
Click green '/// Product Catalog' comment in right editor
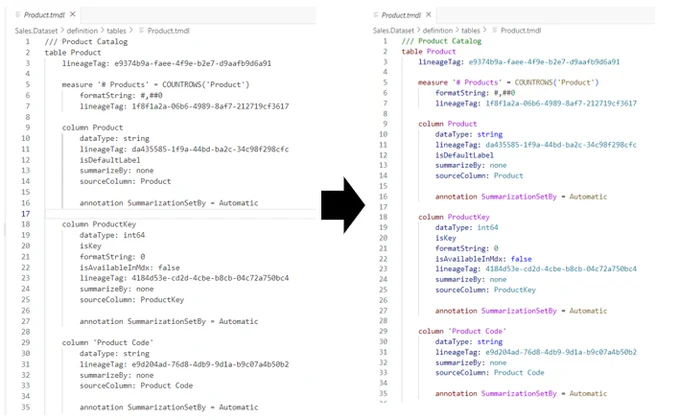point(441,41)
